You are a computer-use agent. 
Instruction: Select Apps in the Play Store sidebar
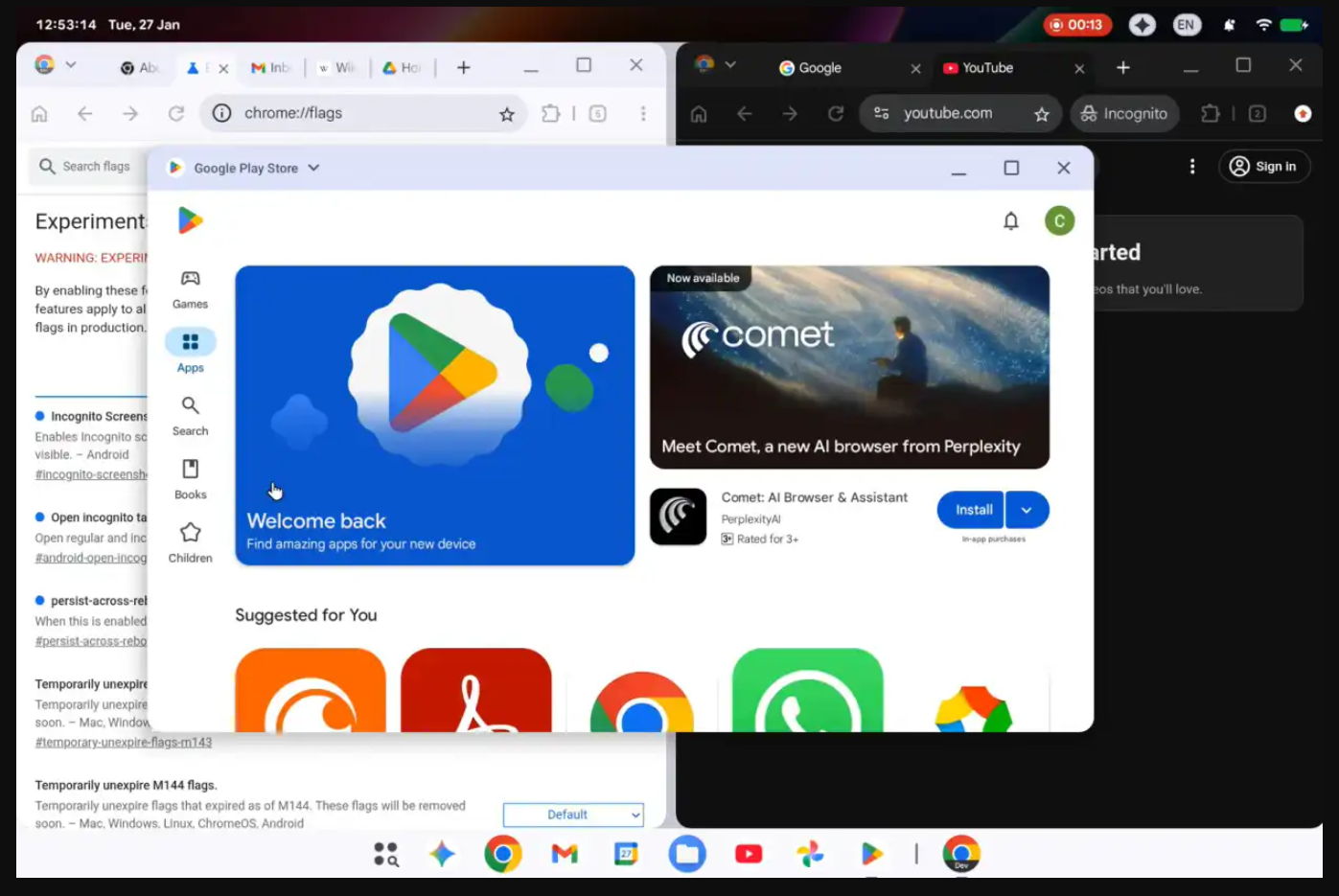point(190,350)
